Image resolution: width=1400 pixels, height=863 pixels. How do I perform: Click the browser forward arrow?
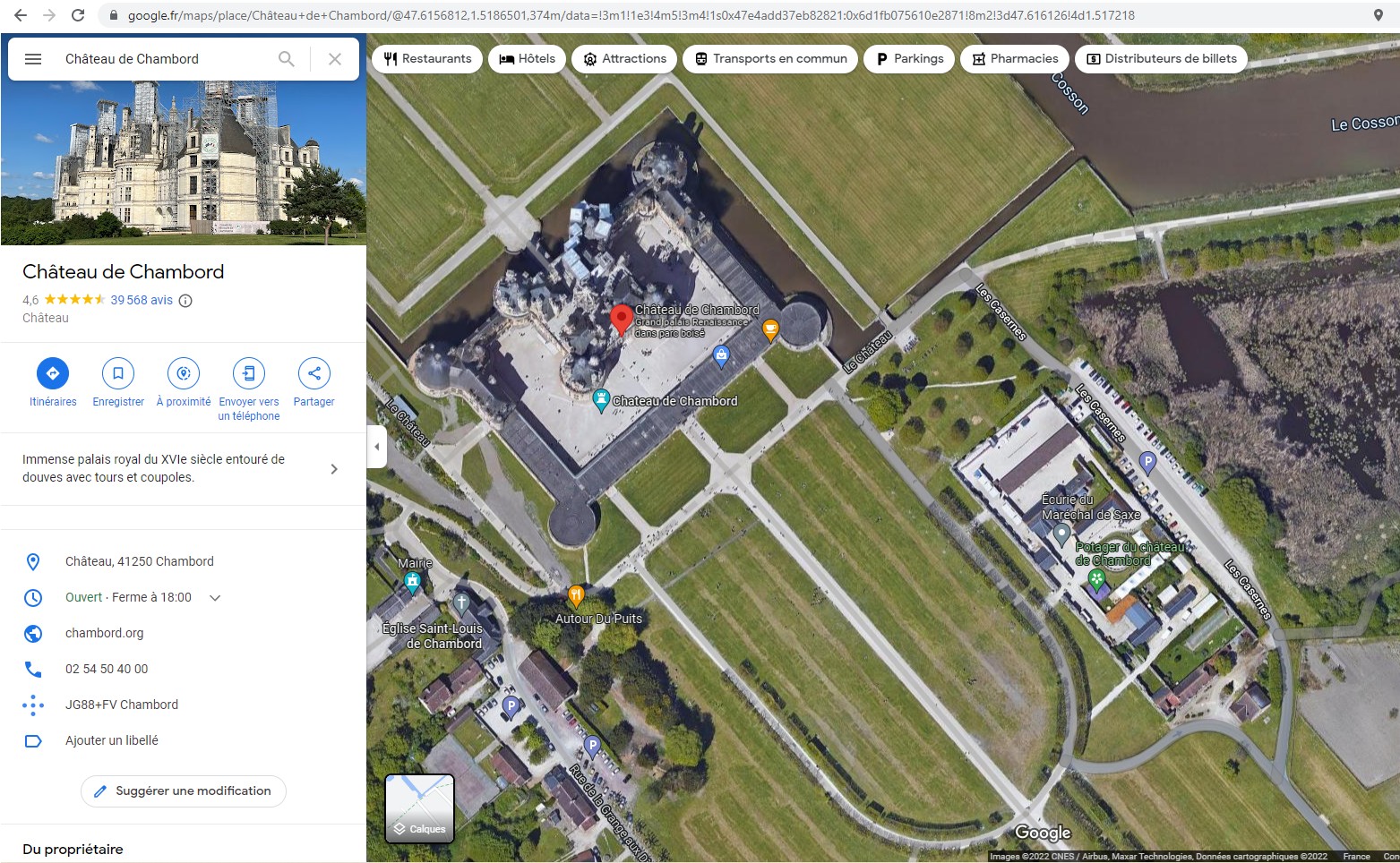click(x=49, y=15)
